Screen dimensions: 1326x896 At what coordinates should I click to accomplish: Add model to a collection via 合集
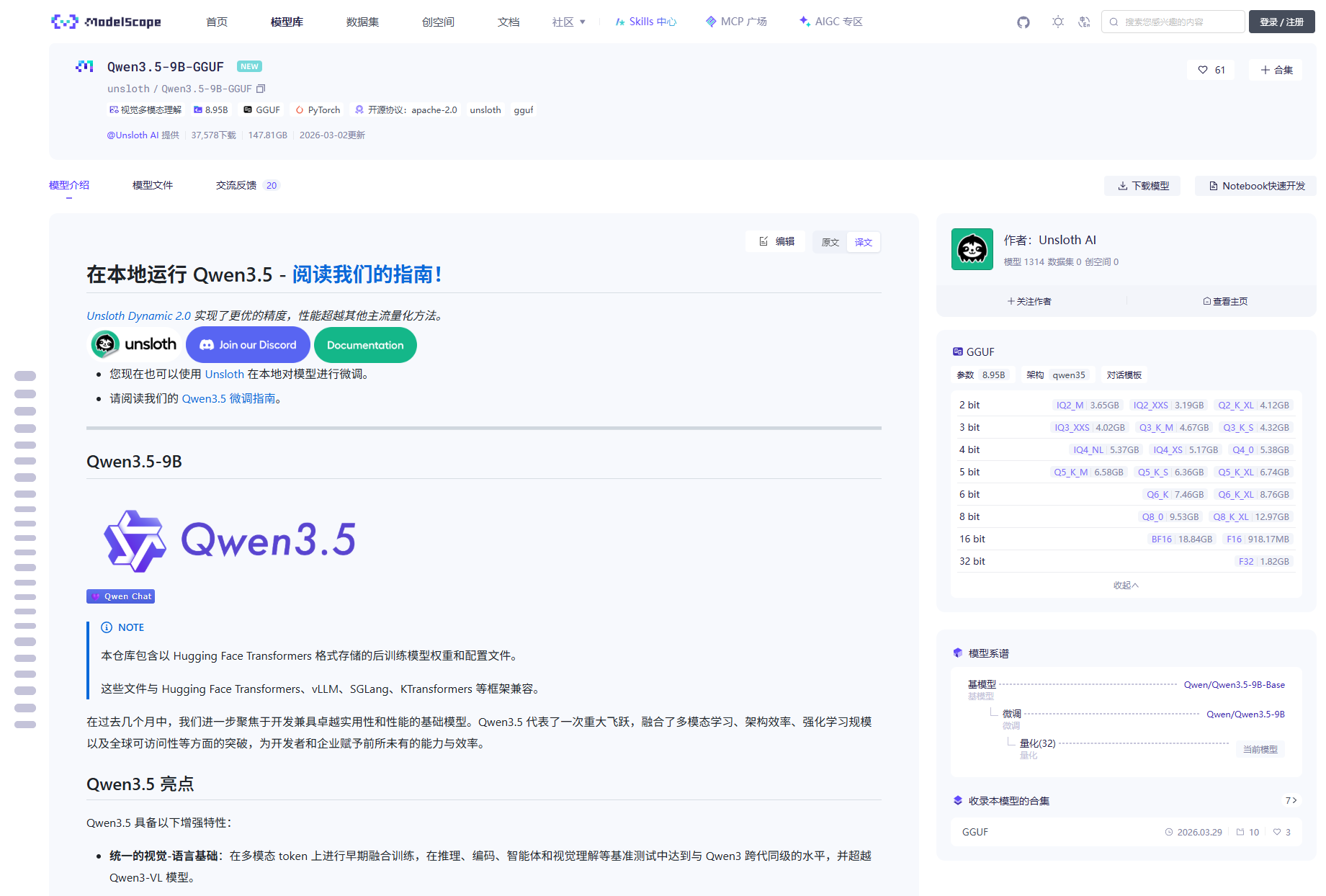1276,70
